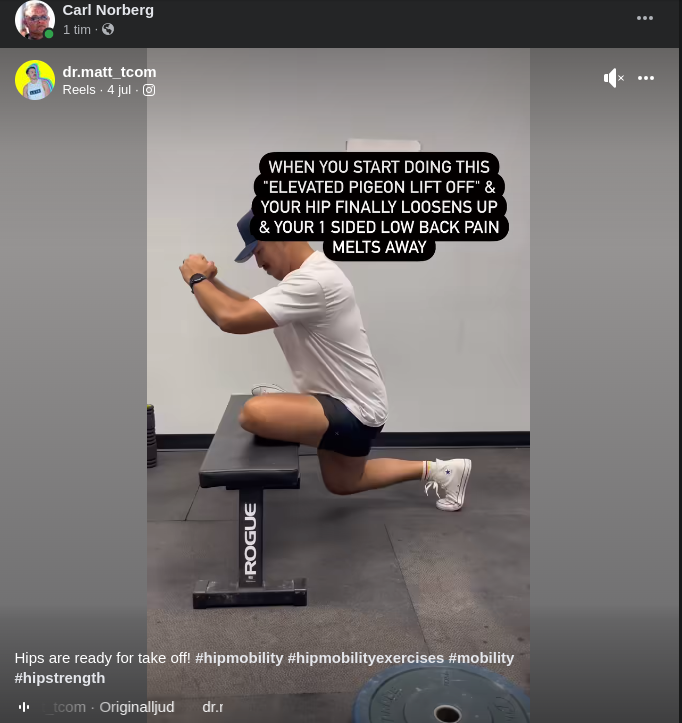Open the #hipstrength hashtag
This screenshot has height=723, width=682.
tap(60, 678)
